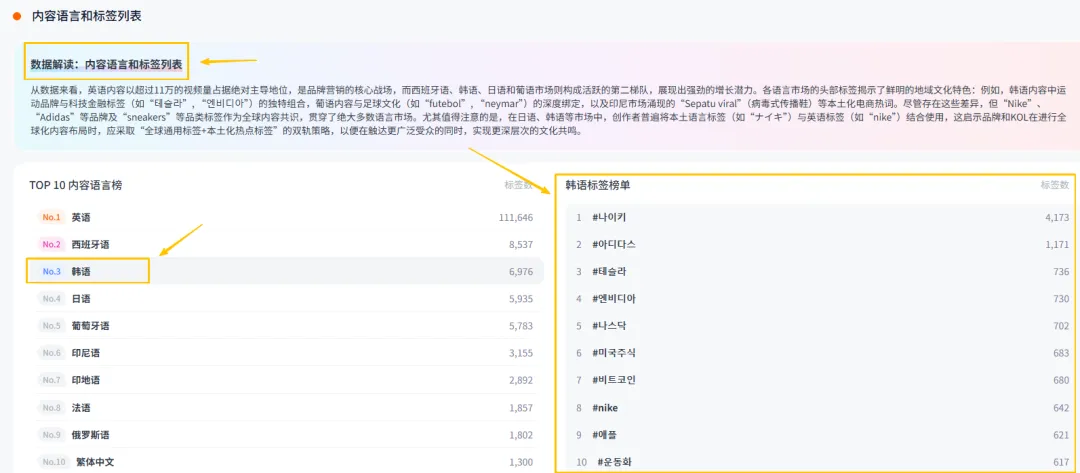1080x473 pixels.
Task: Select the 葡萄牙语 language row
Action: 286,326
